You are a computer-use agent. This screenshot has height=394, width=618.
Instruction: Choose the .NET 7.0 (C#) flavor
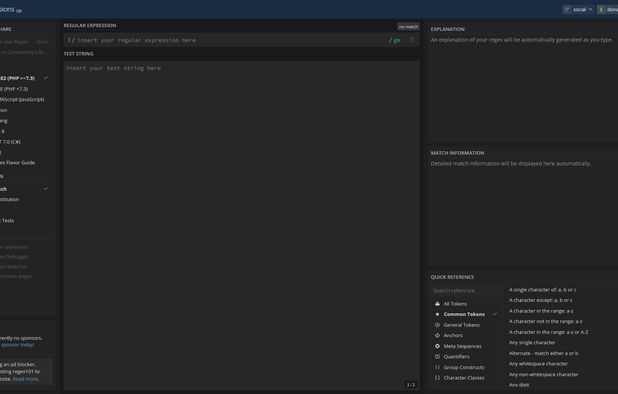(x=24, y=142)
